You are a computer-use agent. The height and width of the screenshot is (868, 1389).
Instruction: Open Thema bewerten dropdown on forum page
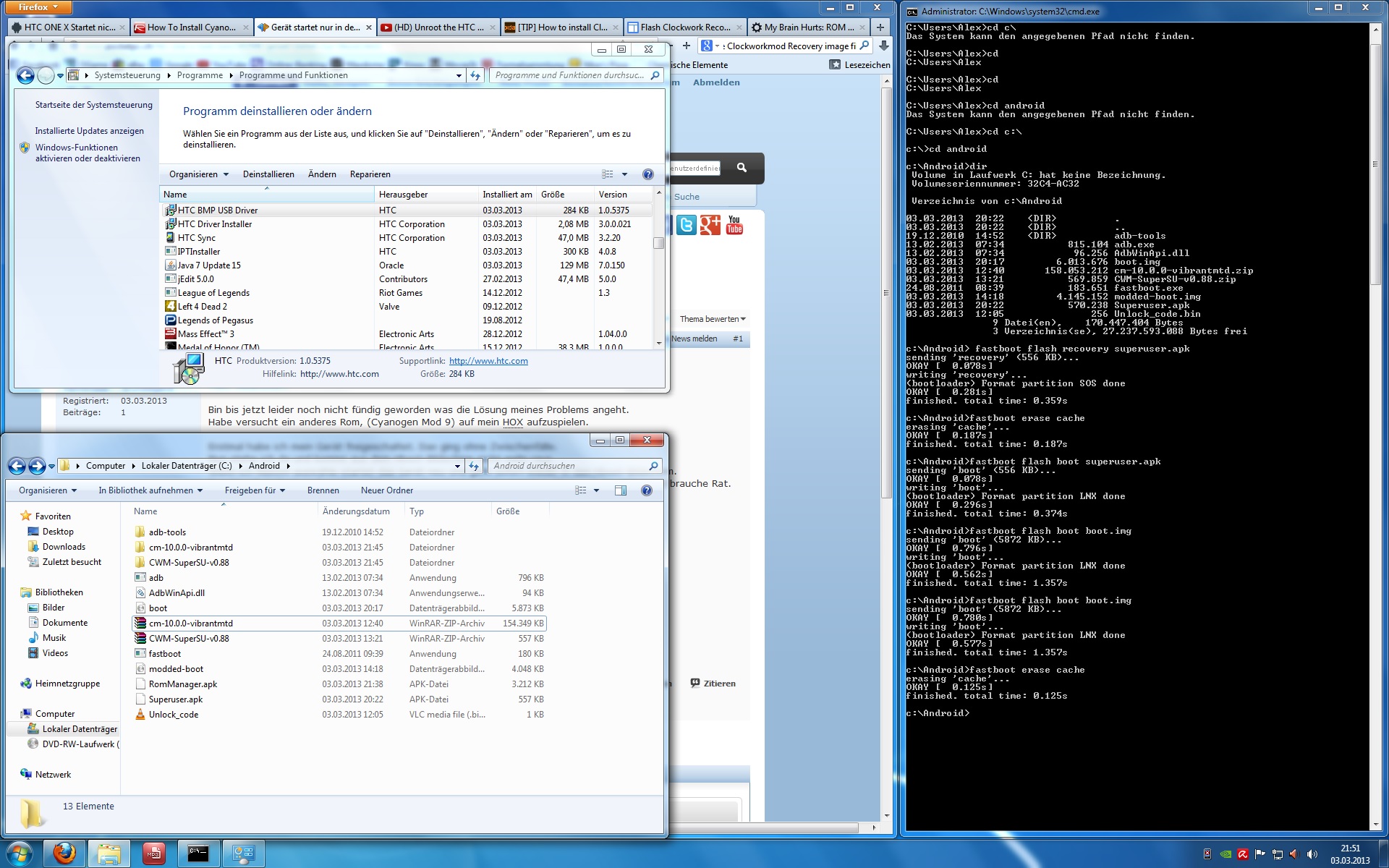point(713,319)
